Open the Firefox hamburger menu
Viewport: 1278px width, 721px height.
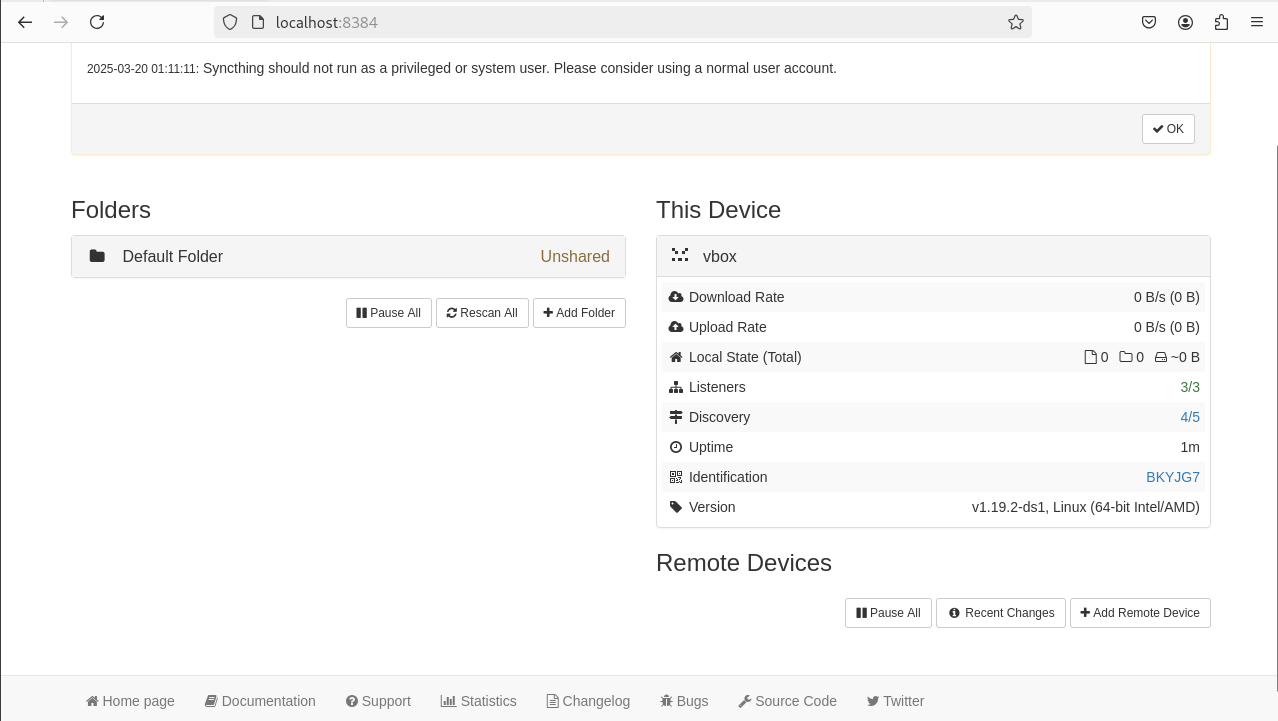1257,22
